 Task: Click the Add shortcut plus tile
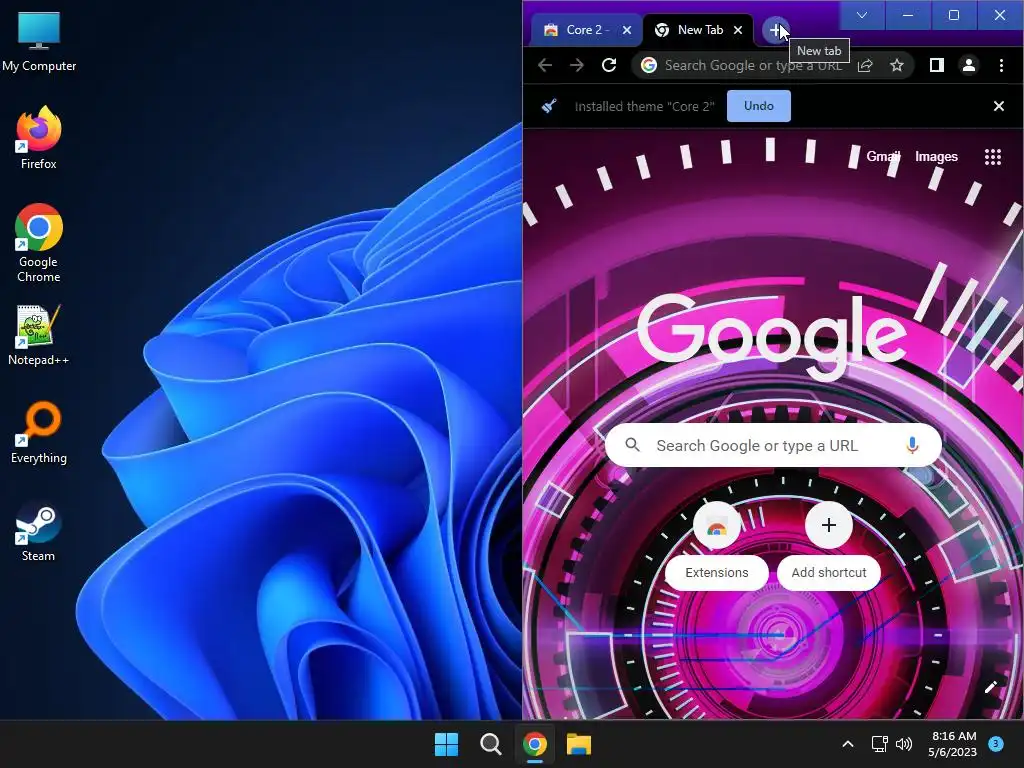click(829, 525)
